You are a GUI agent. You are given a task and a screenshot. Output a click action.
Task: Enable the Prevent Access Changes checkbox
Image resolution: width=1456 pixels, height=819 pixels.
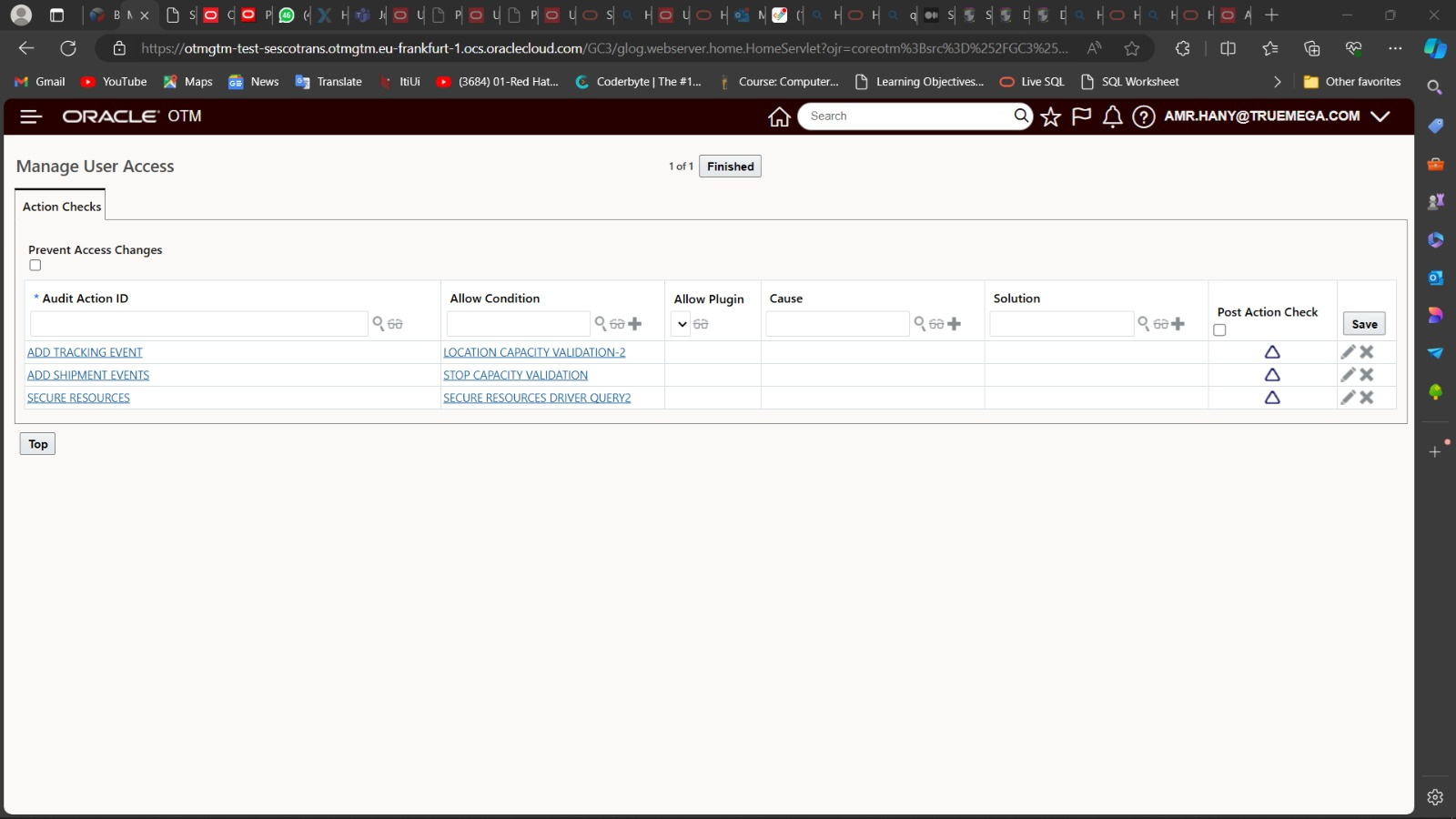click(35, 265)
